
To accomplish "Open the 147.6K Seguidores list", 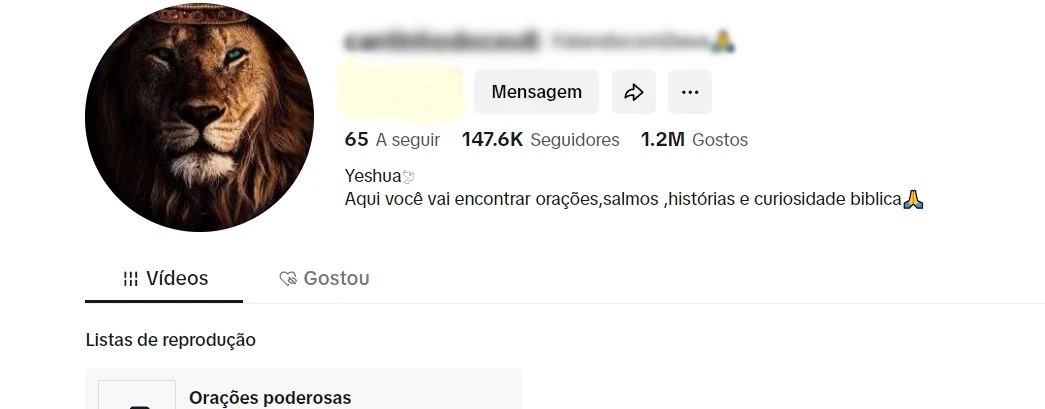I will coord(540,140).
